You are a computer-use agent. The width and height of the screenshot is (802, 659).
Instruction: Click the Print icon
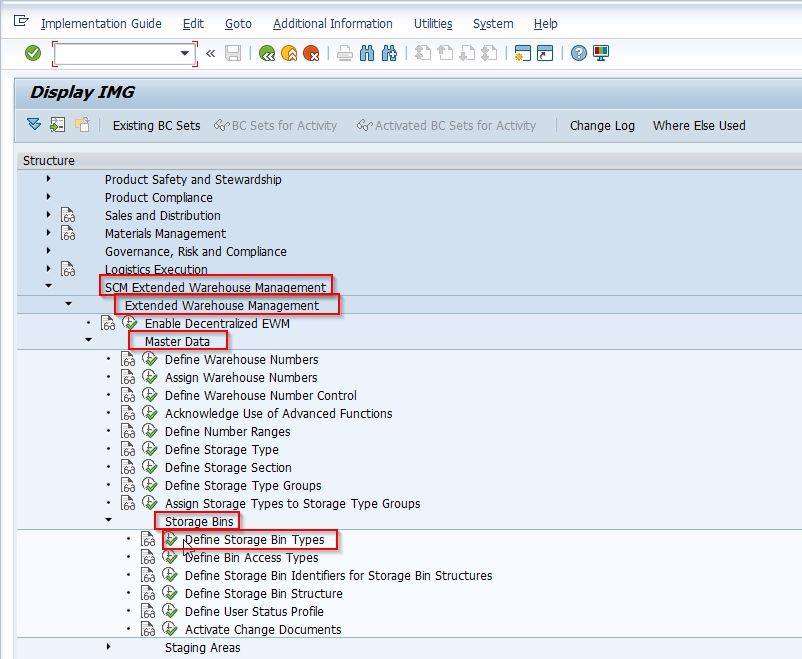click(x=345, y=53)
